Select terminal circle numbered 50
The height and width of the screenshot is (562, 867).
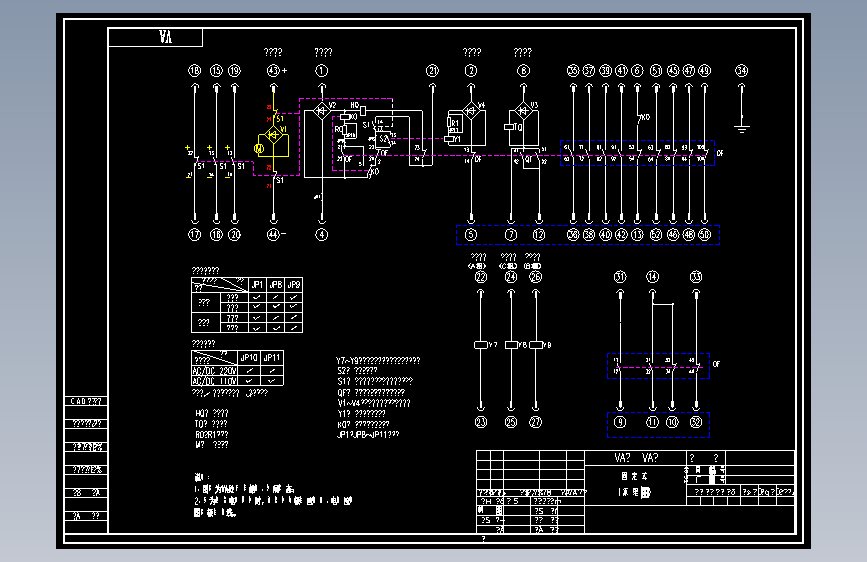pyautogui.click(x=704, y=235)
